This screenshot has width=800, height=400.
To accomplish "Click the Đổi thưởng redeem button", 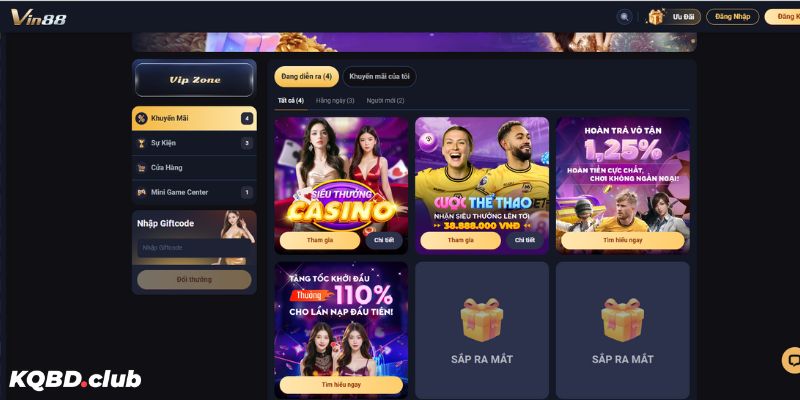I will click(194, 280).
